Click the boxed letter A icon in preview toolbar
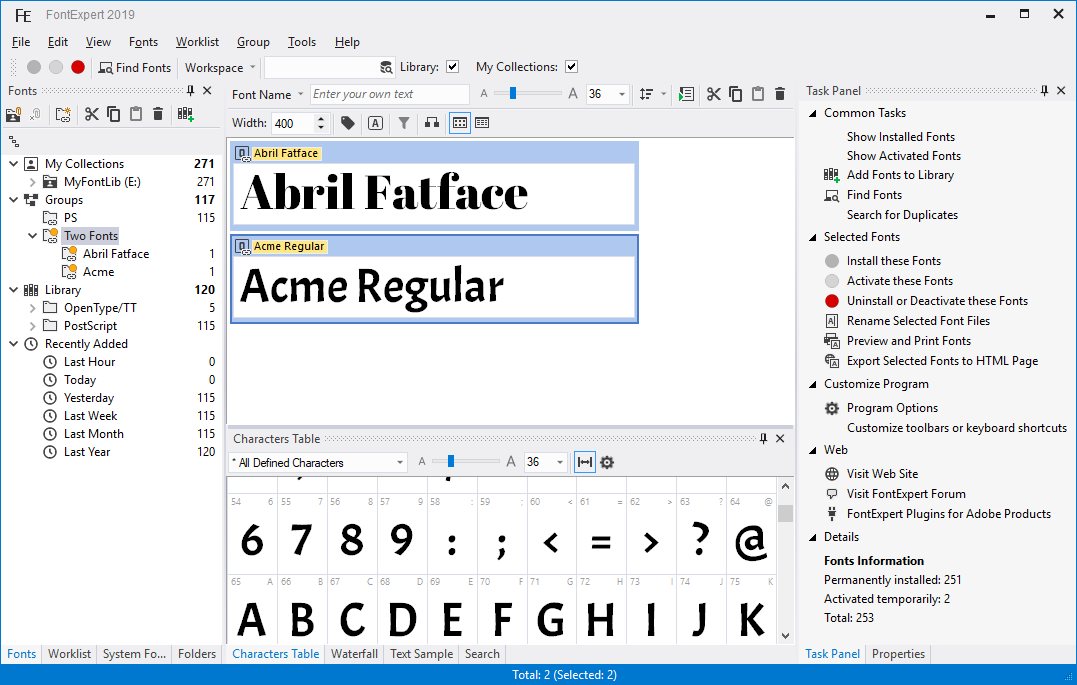Screen dimensions: 1077x685 pos(375,123)
